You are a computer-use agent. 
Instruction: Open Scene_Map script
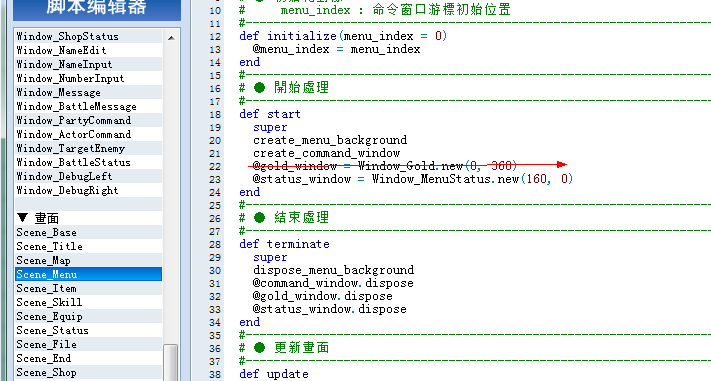click(x=88, y=261)
